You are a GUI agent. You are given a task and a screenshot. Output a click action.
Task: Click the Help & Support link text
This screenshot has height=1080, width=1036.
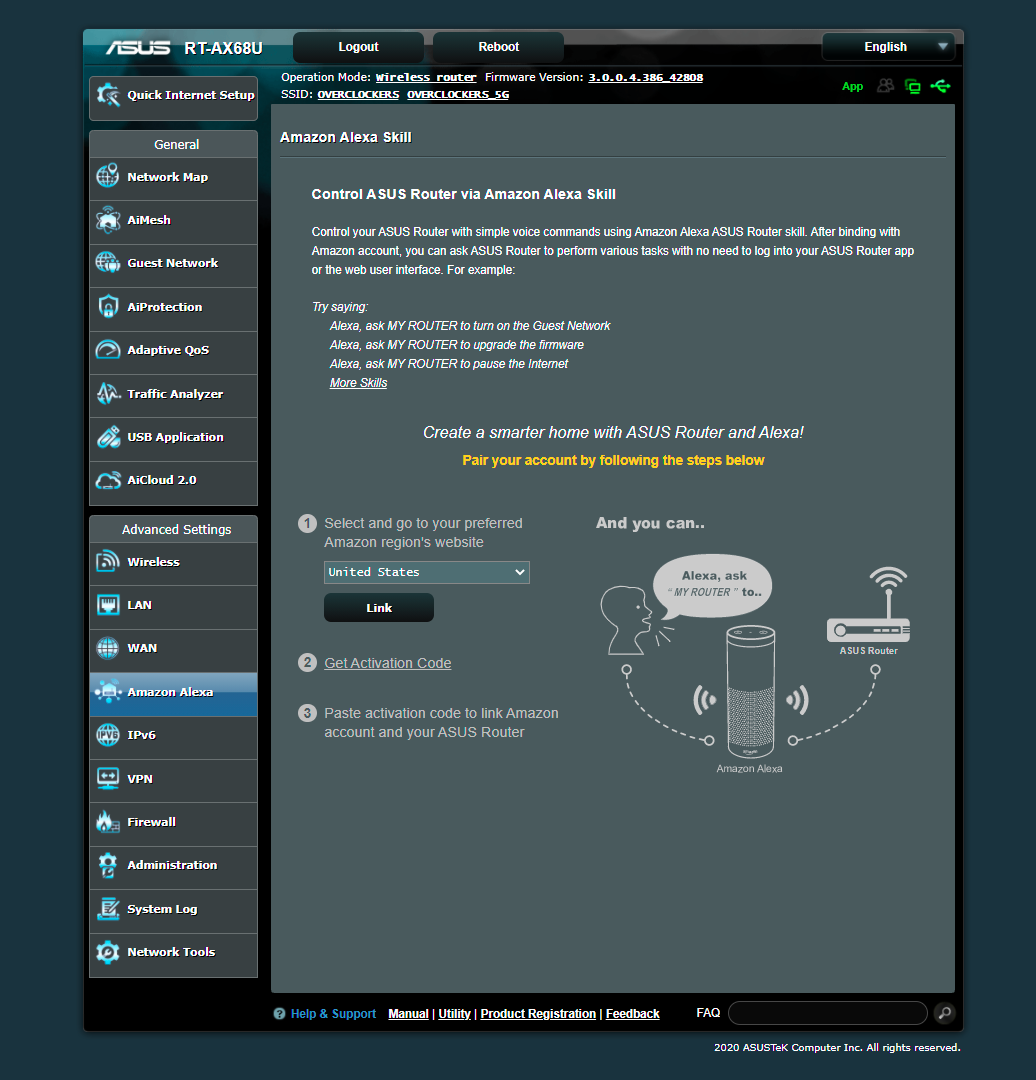tap(333, 1014)
